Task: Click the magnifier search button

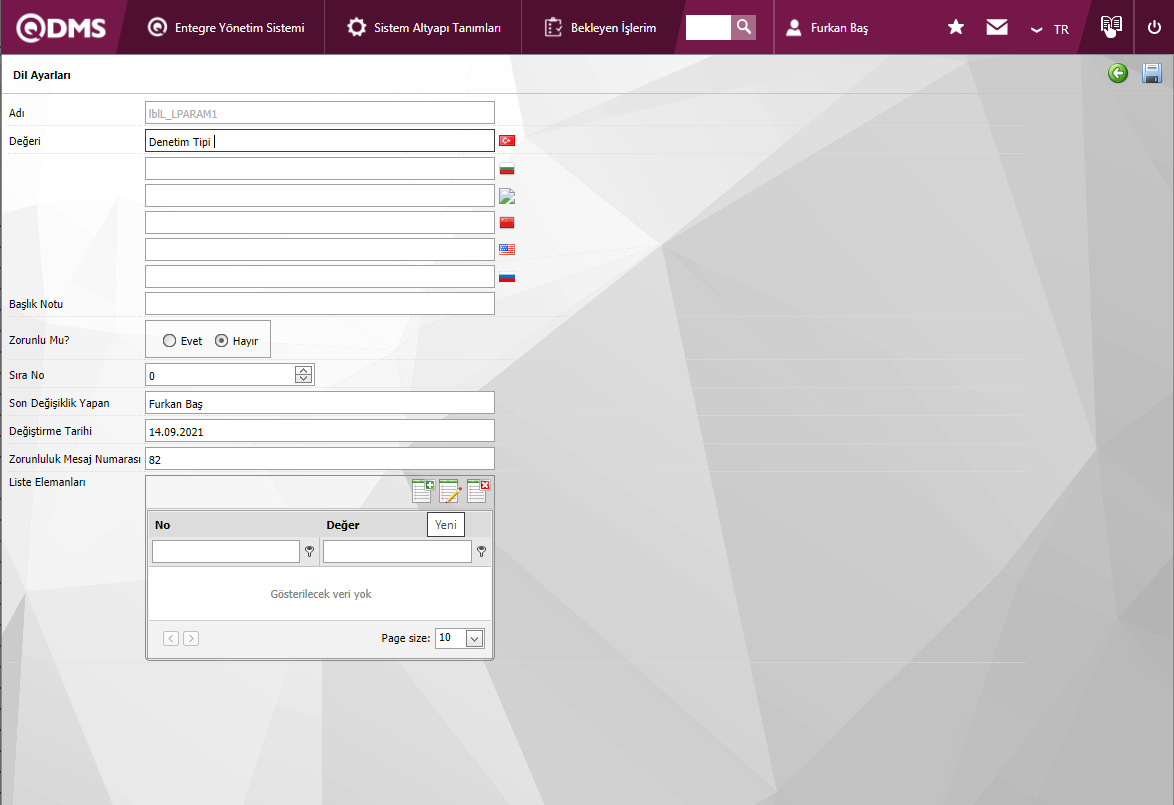Action: [x=743, y=27]
